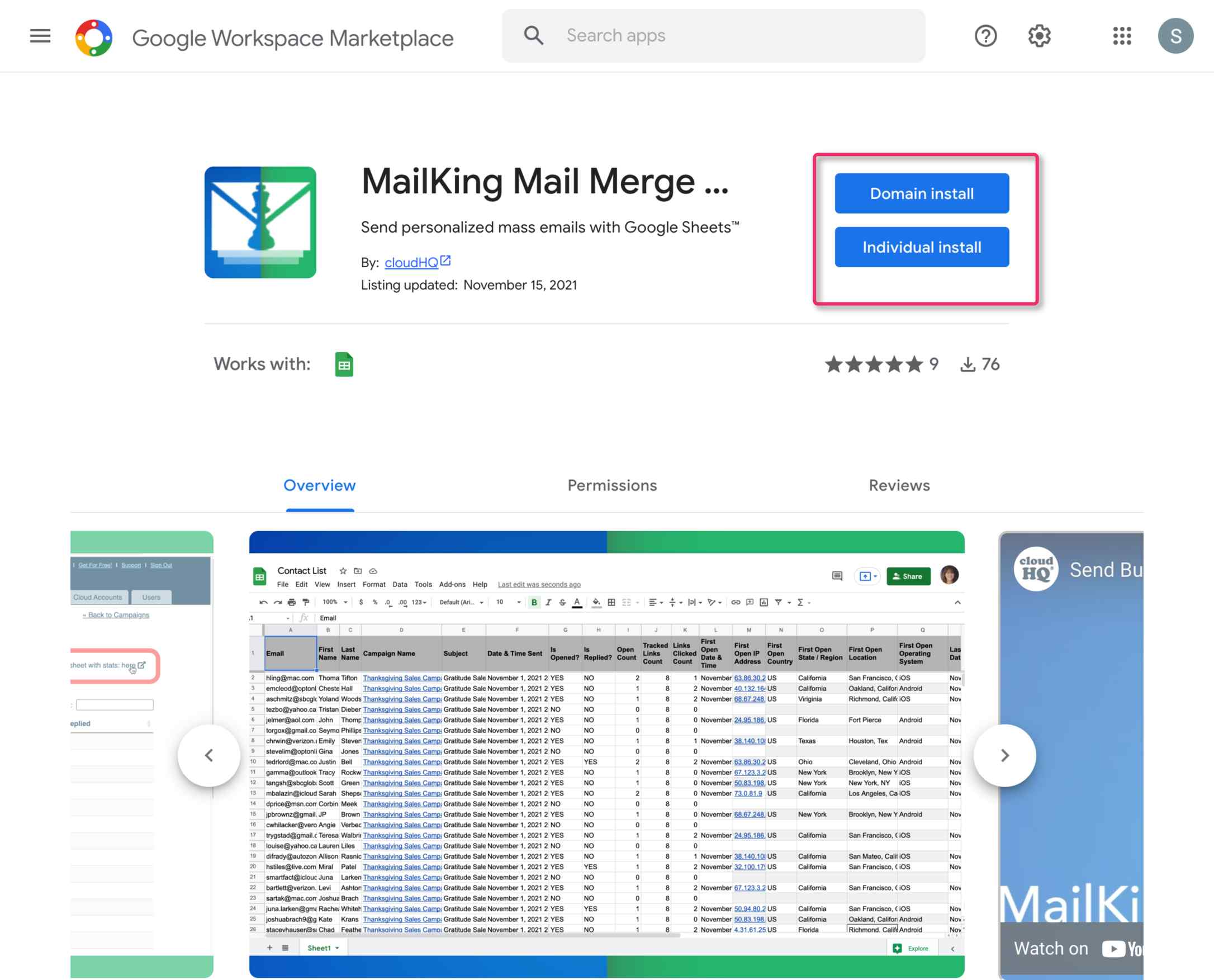Click the Watch on YouTube label
This screenshot has height=980, width=1214.
tap(1078, 948)
